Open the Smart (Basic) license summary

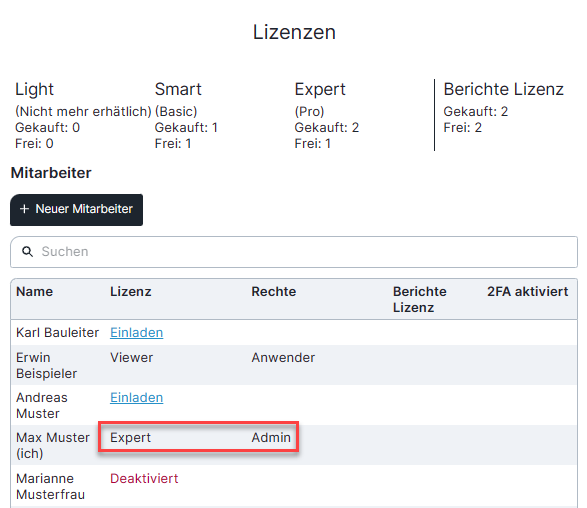[186, 115]
